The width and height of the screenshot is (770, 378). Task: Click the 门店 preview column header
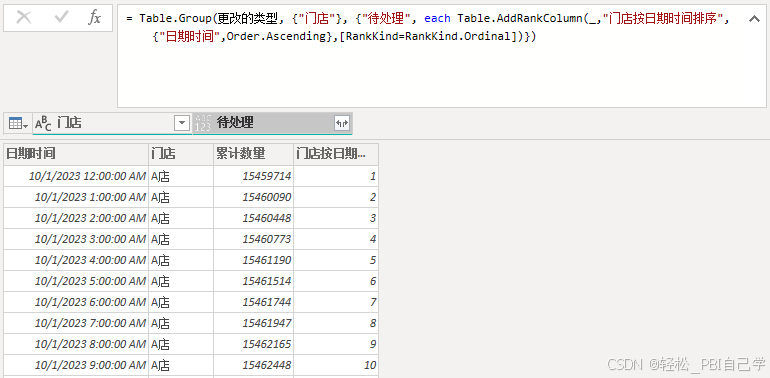click(181, 154)
